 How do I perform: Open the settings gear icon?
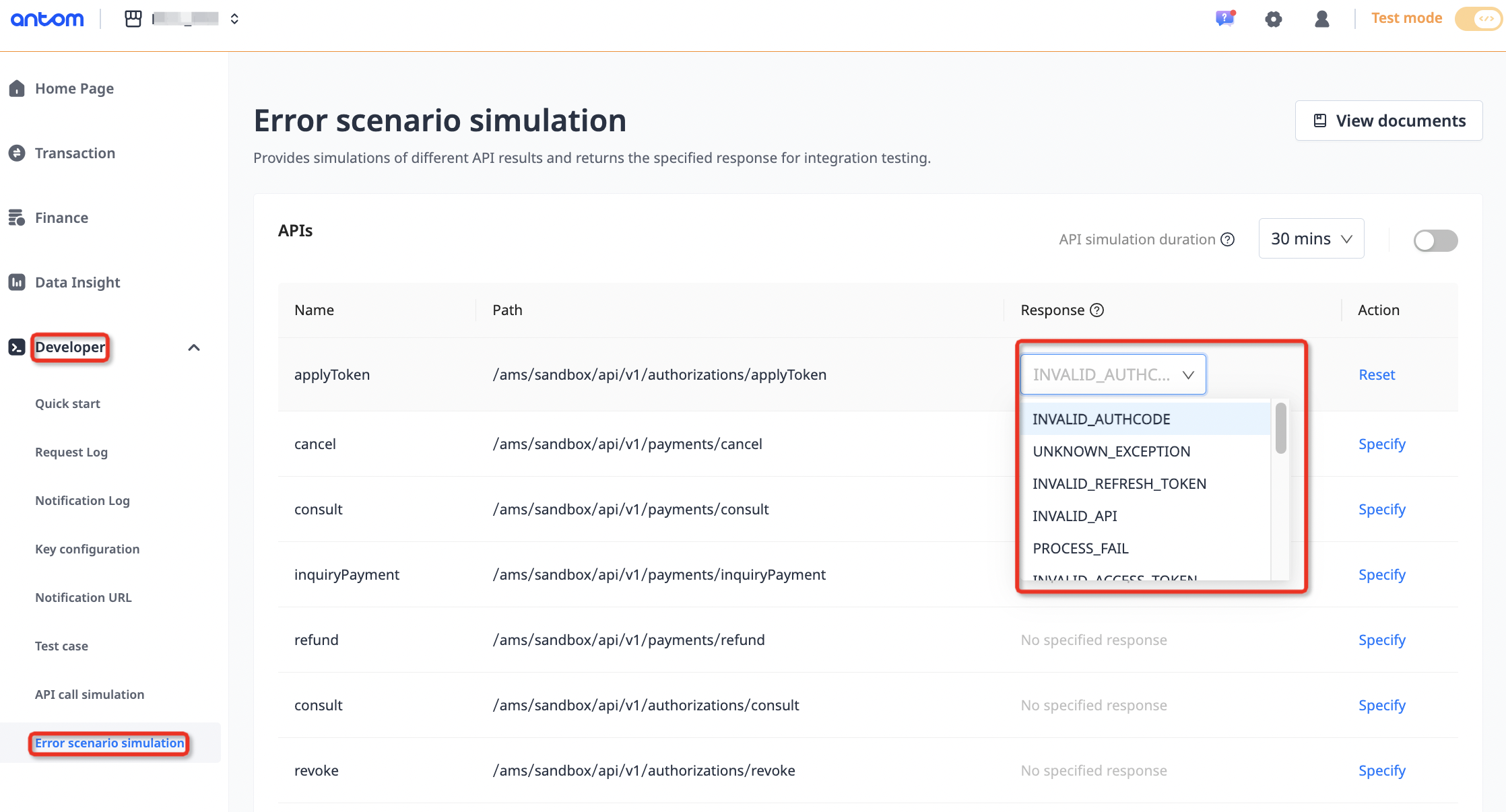tap(1273, 19)
